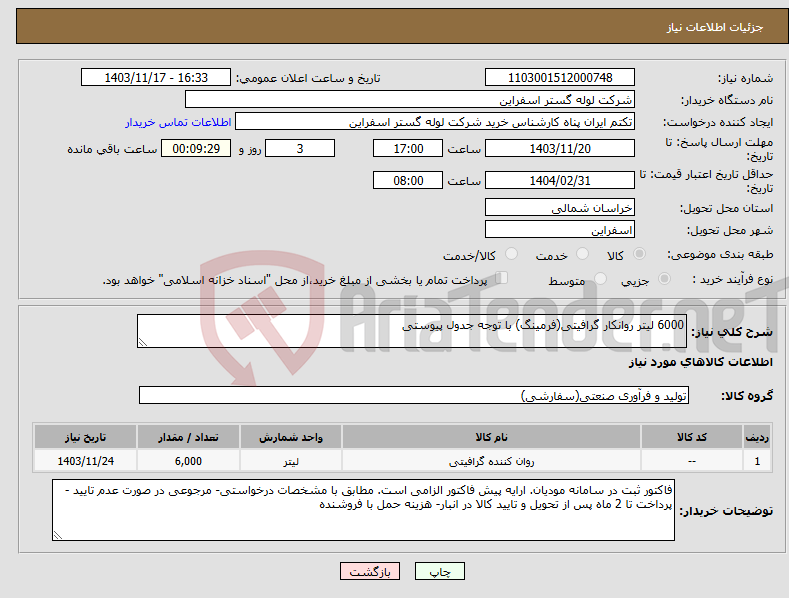Click the ردیف column header
This screenshot has width=789, height=598.
757,437
